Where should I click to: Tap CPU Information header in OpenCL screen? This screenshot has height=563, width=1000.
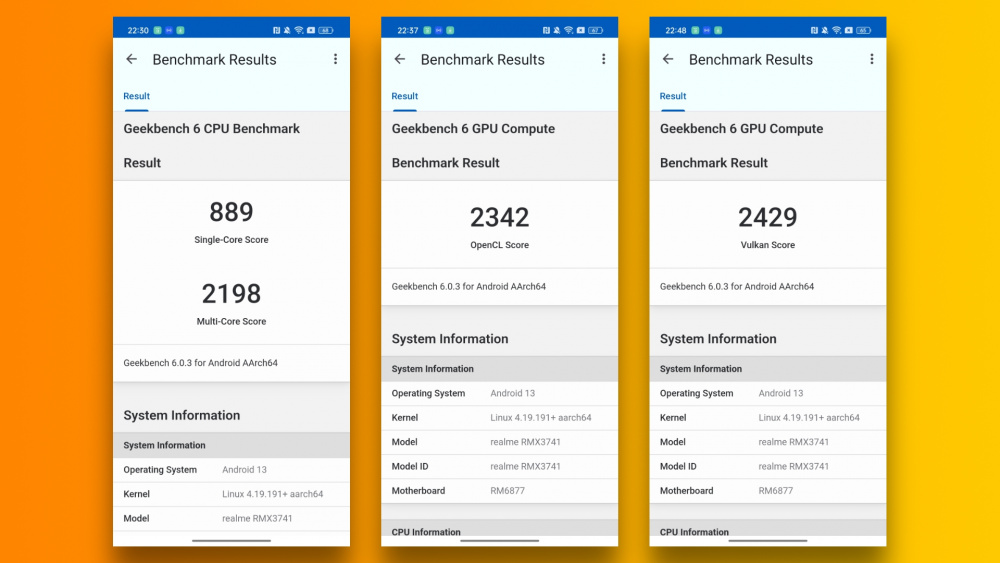pos(499,528)
